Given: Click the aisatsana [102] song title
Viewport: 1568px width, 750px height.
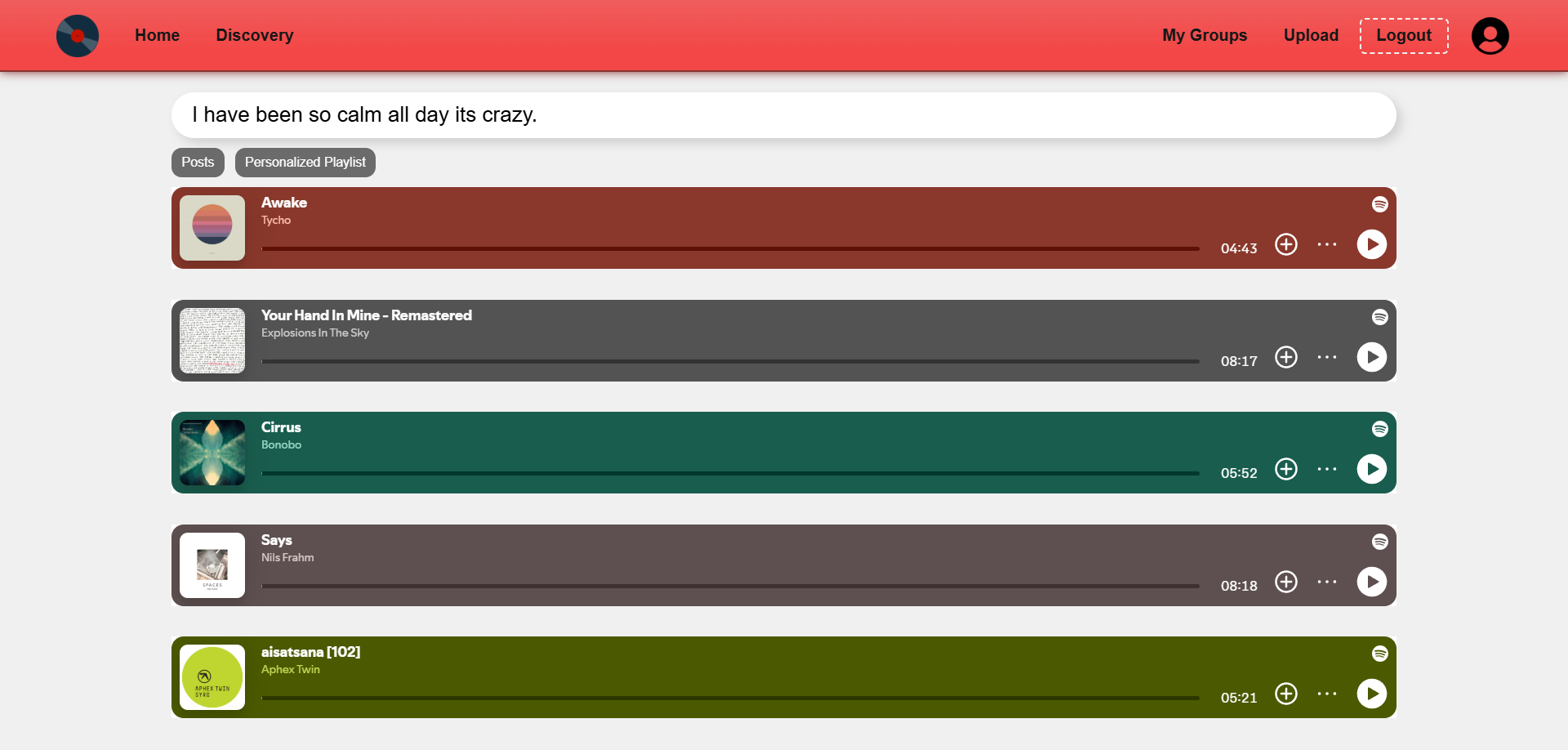Looking at the screenshot, I should (x=311, y=652).
